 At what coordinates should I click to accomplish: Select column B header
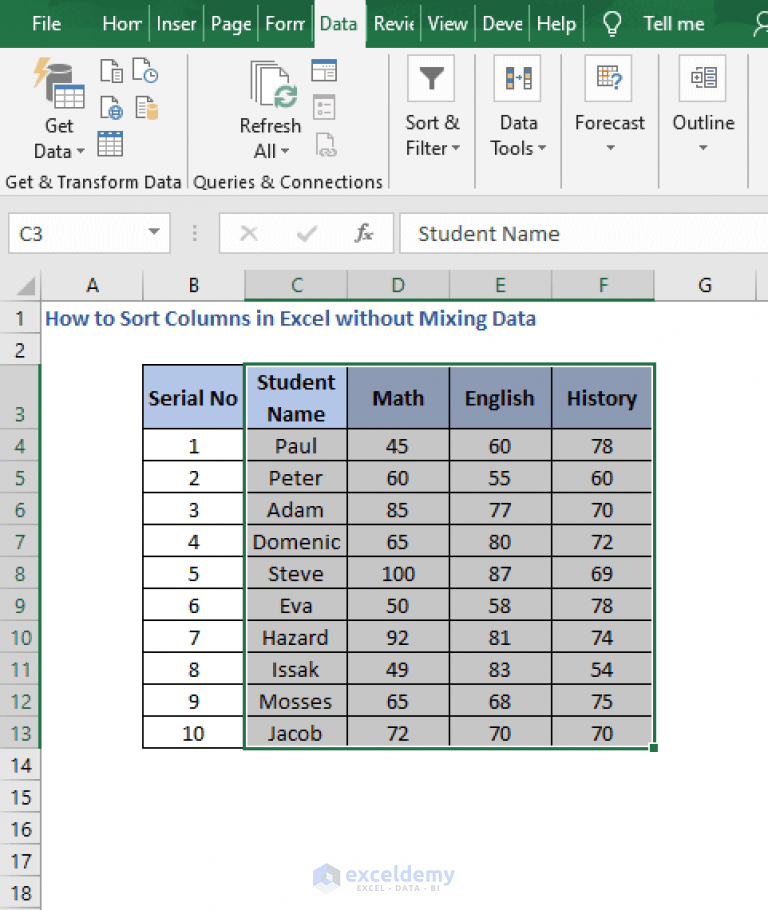tap(193, 286)
